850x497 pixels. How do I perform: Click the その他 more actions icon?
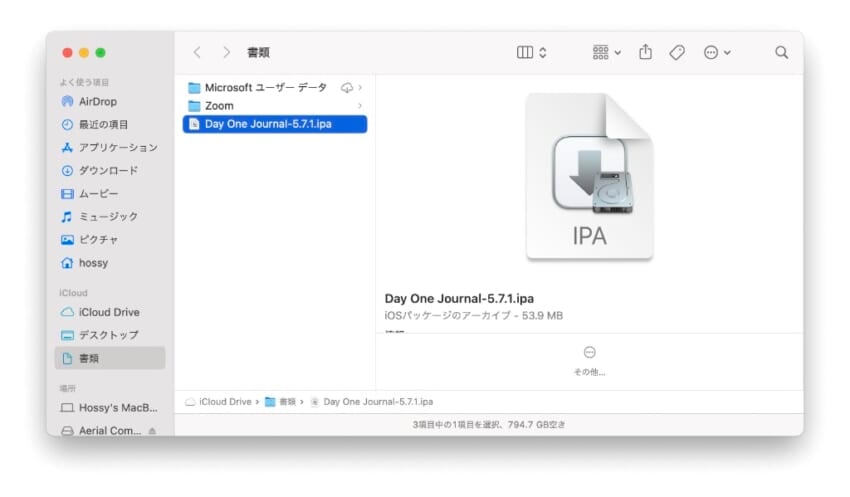pos(589,352)
